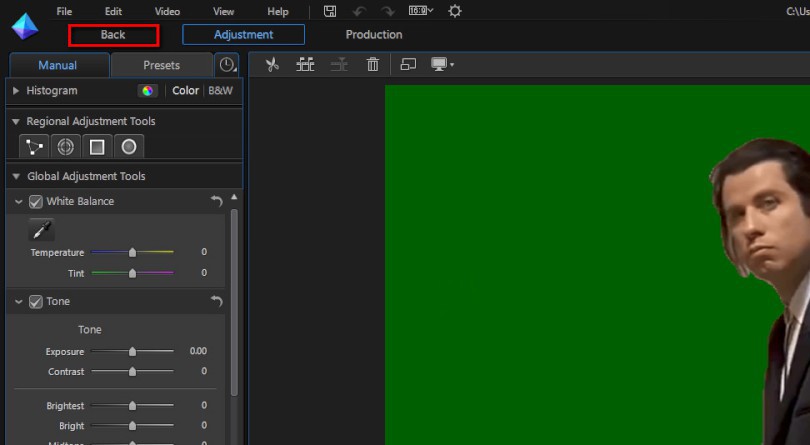The image size is (810, 445).
Task: Go to the Production mode
Action: (x=373, y=35)
